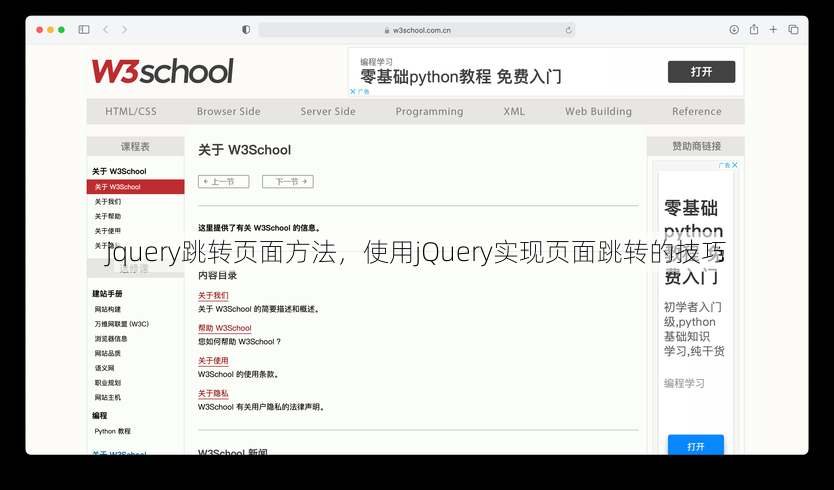This screenshot has width=834, height=490.
Task: Open the Server Side navigation tab
Action: pyautogui.click(x=328, y=111)
